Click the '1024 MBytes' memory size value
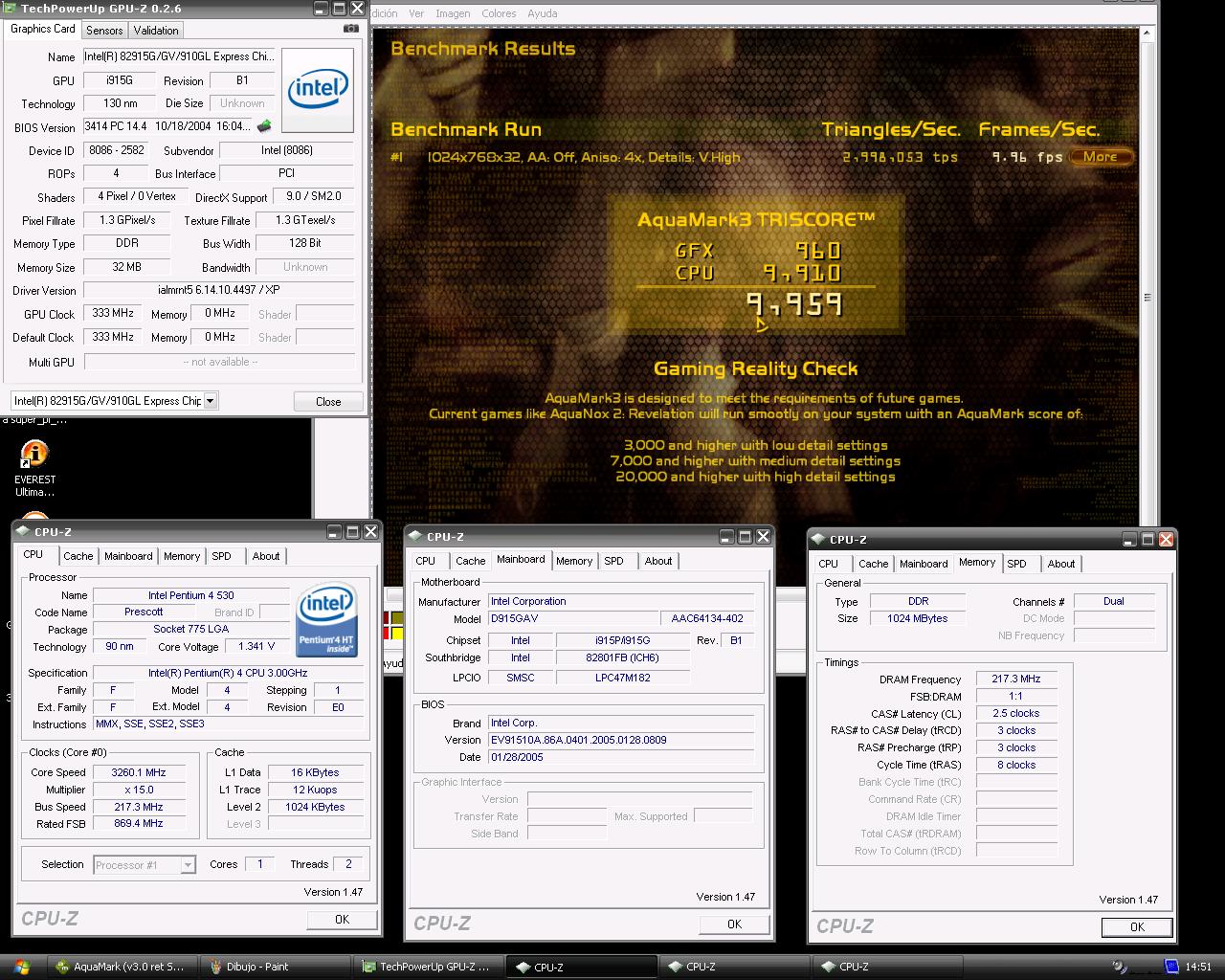This screenshot has width=1225, height=980. pyautogui.click(x=917, y=618)
